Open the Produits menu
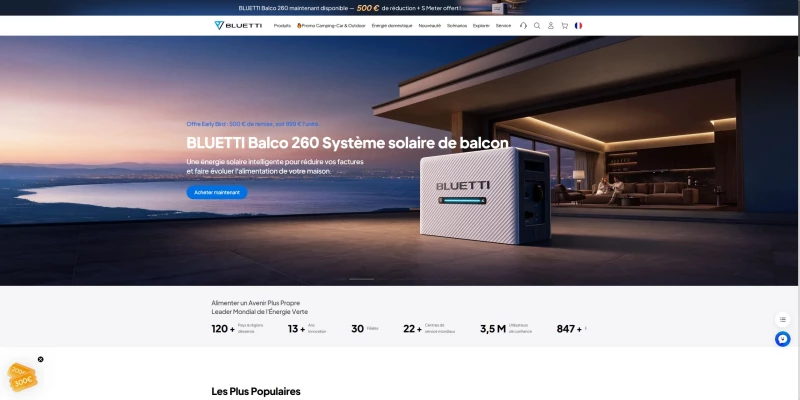 click(282, 26)
